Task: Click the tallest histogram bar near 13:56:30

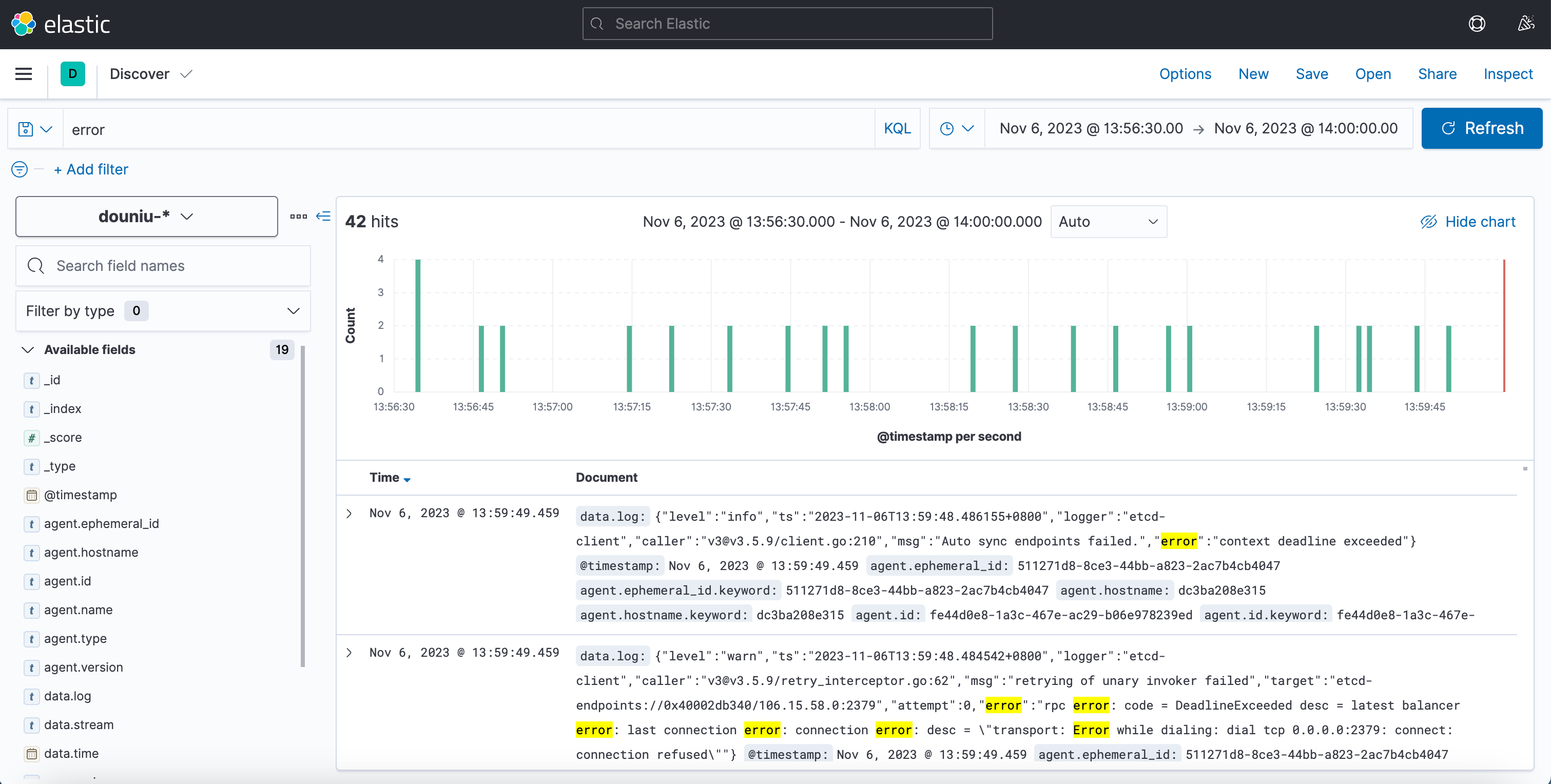Action: click(418, 326)
